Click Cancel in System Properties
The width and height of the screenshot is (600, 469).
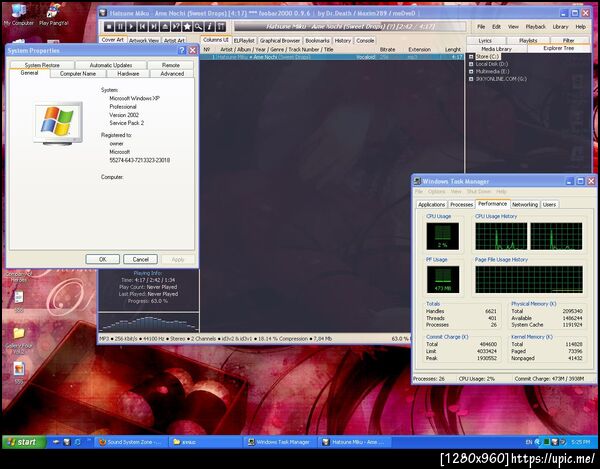[140, 259]
